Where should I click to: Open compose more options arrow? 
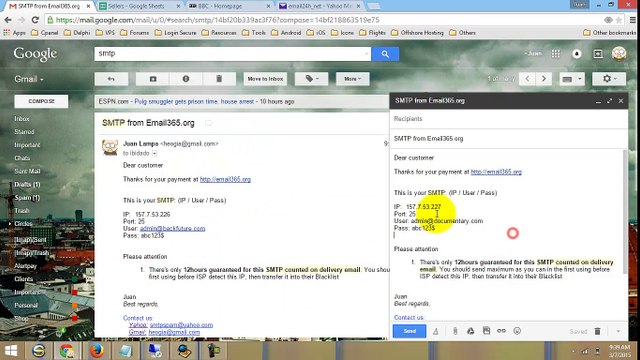point(618,331)
